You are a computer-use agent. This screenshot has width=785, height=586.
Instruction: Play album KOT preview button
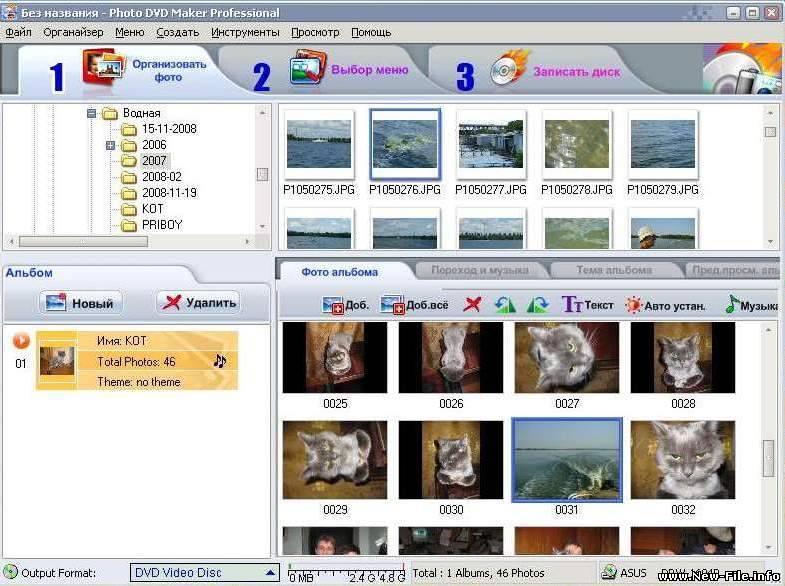tap(21, 341)
